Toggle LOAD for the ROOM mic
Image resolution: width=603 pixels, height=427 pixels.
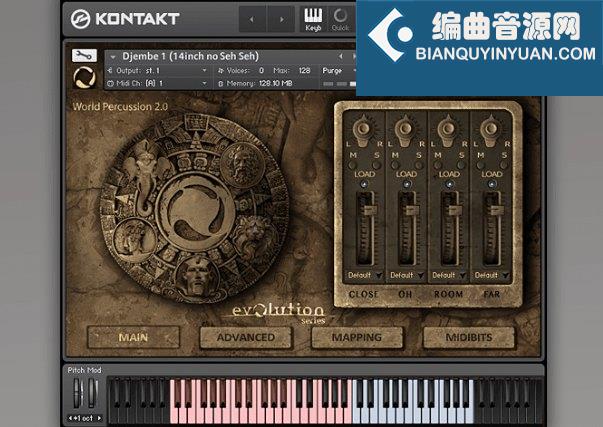(x=449, y=184)
